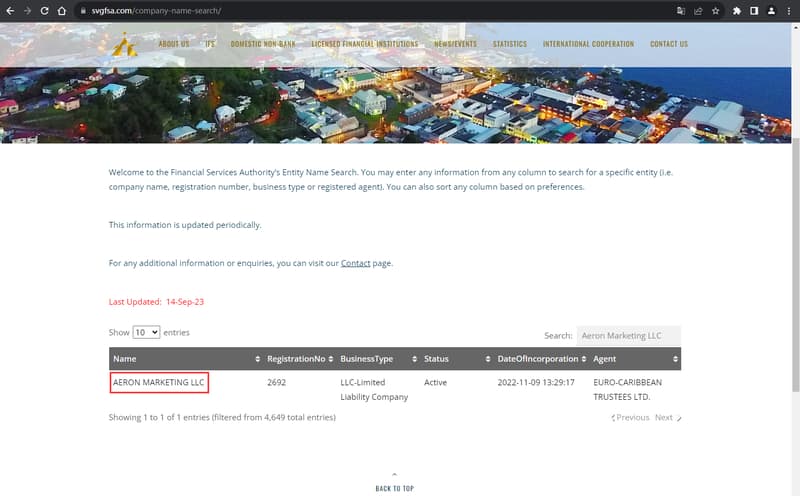Sort table by Status column

(x=457, y=359)
